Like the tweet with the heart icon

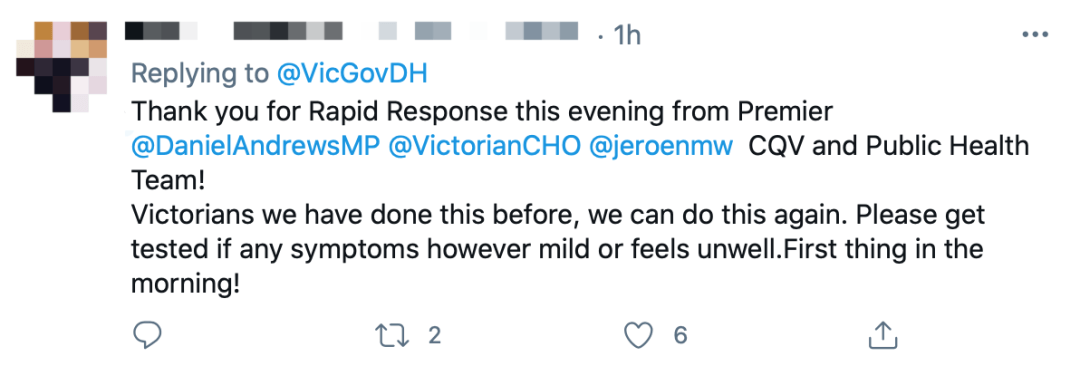coord(638,336)
